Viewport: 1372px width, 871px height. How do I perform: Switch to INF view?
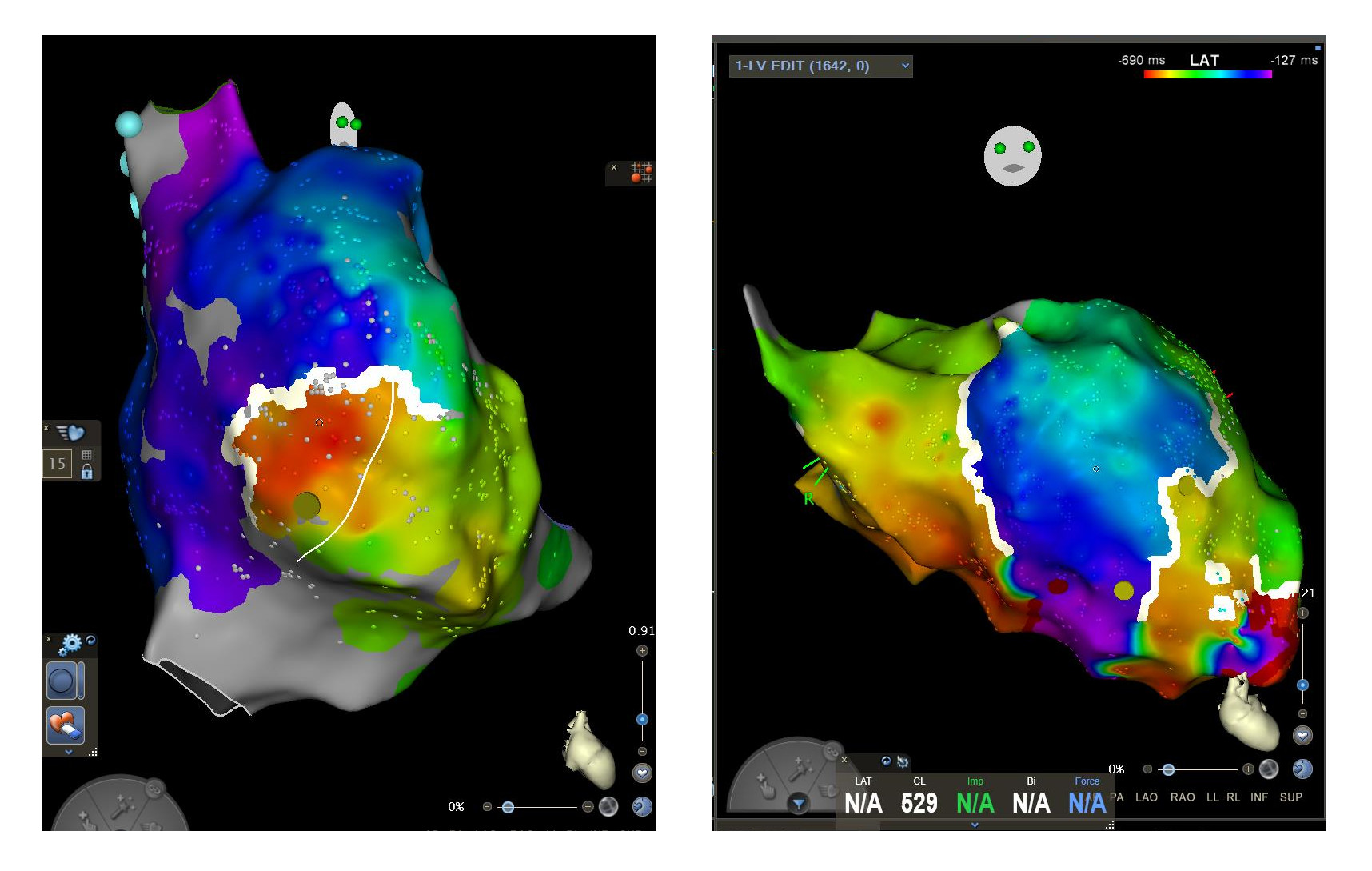click(x=1259, y=797)
